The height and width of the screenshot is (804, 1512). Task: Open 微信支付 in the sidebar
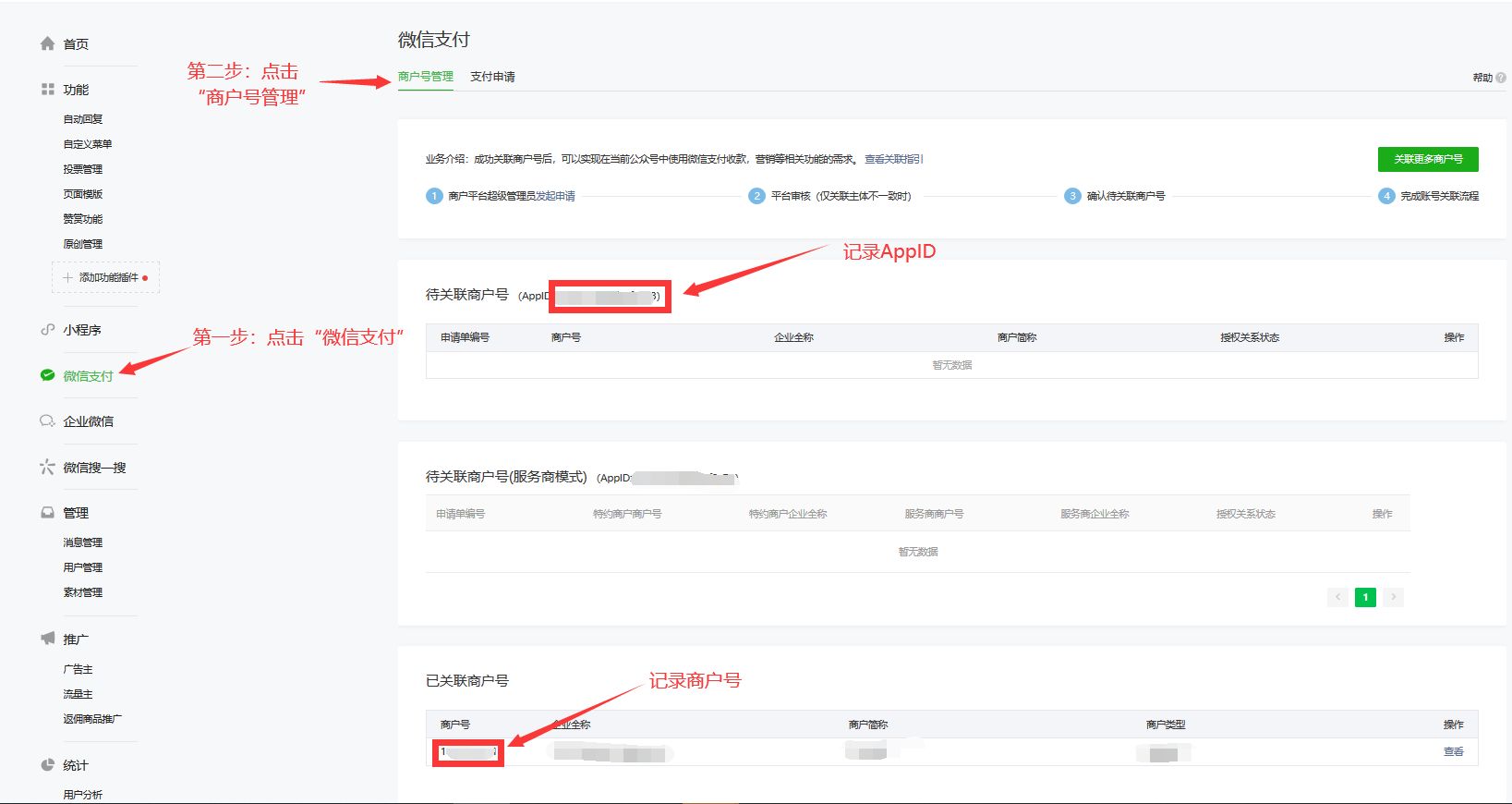click(x=88, y=376)
